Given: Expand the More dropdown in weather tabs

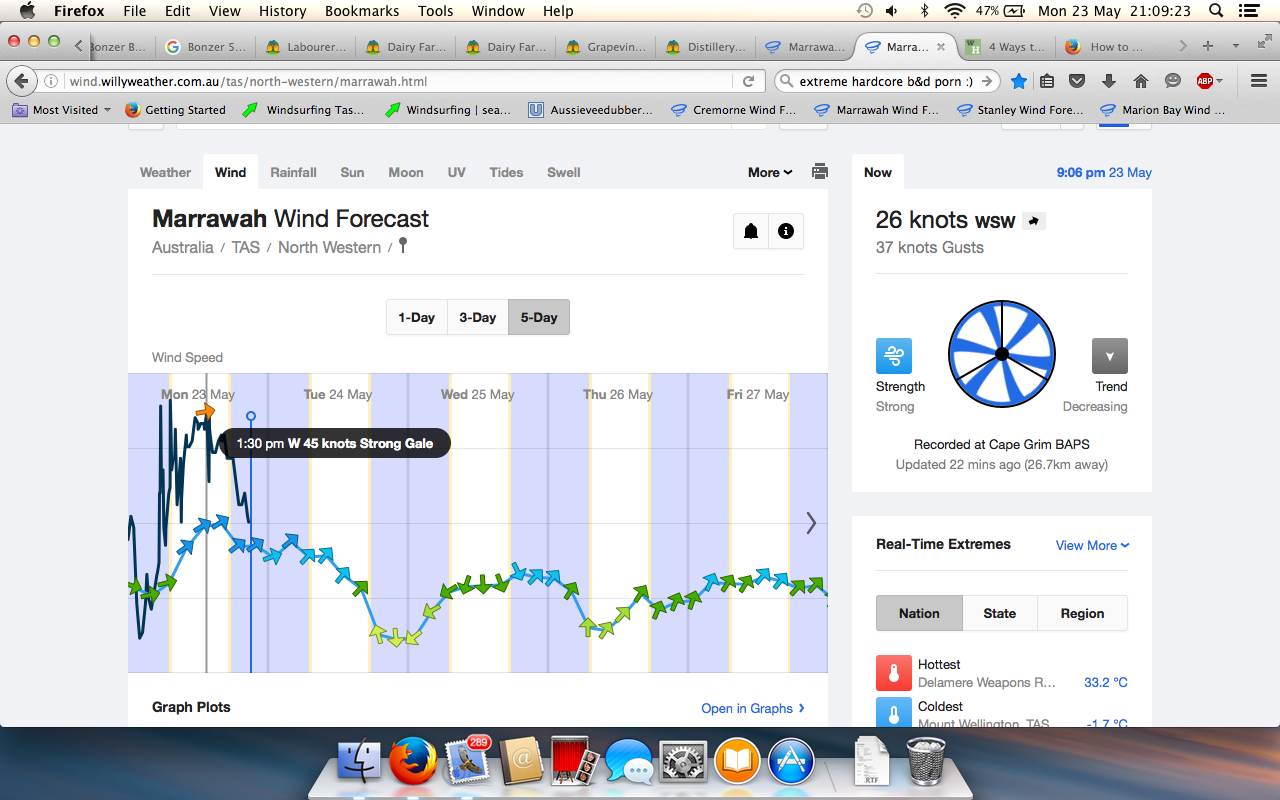Looking at the screenshot, I should (x=769, y=172).
